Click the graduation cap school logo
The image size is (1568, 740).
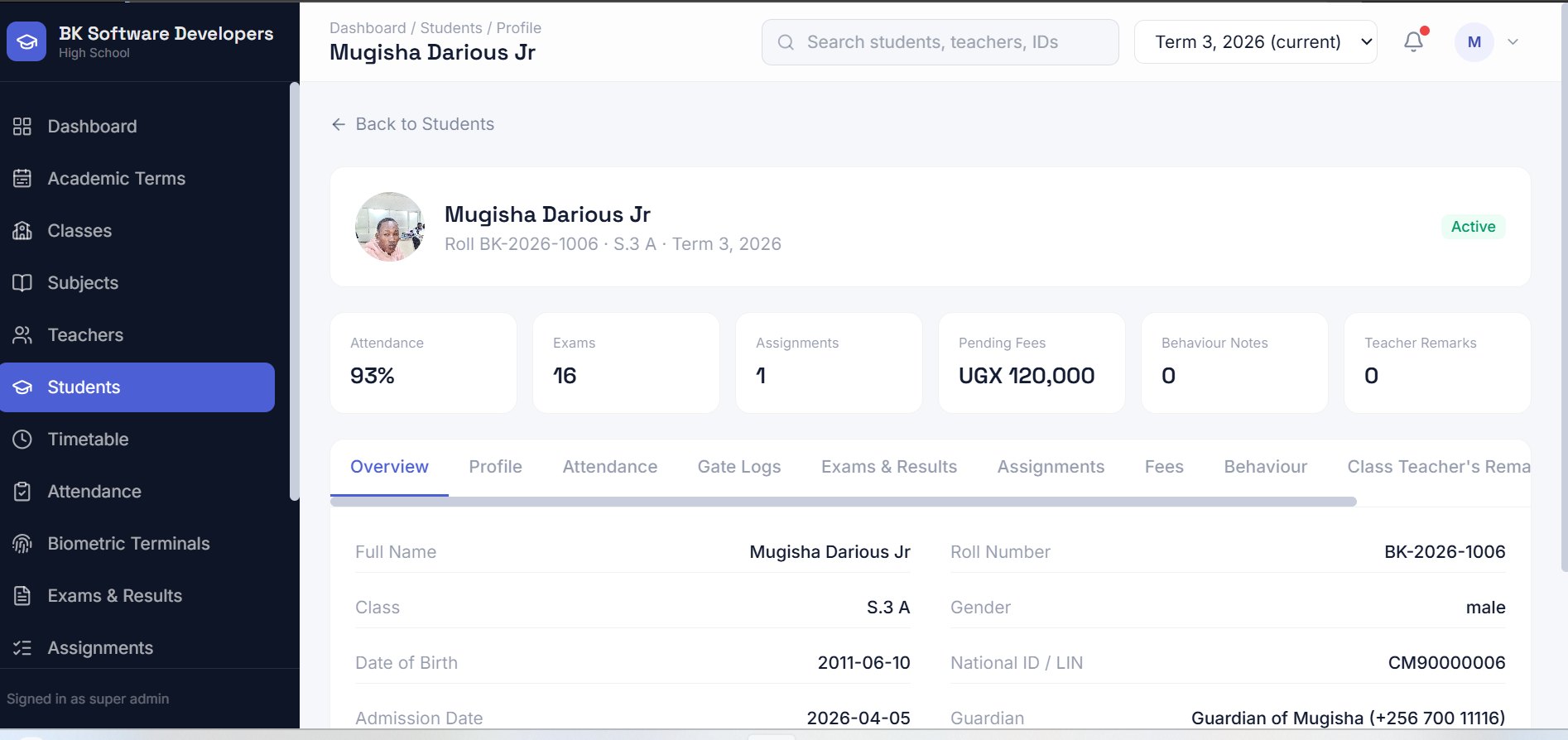click(26, 41)
